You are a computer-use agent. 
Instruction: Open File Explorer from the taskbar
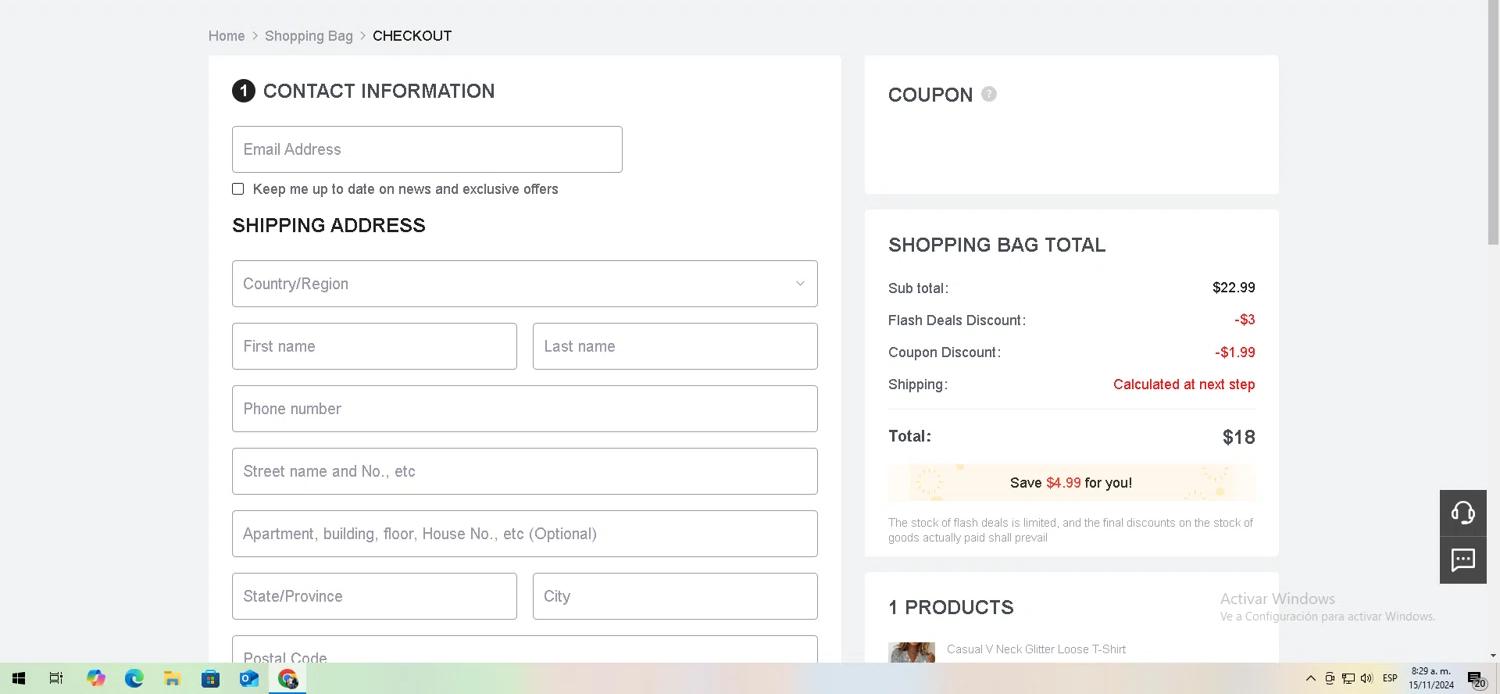tap(172, 679)
